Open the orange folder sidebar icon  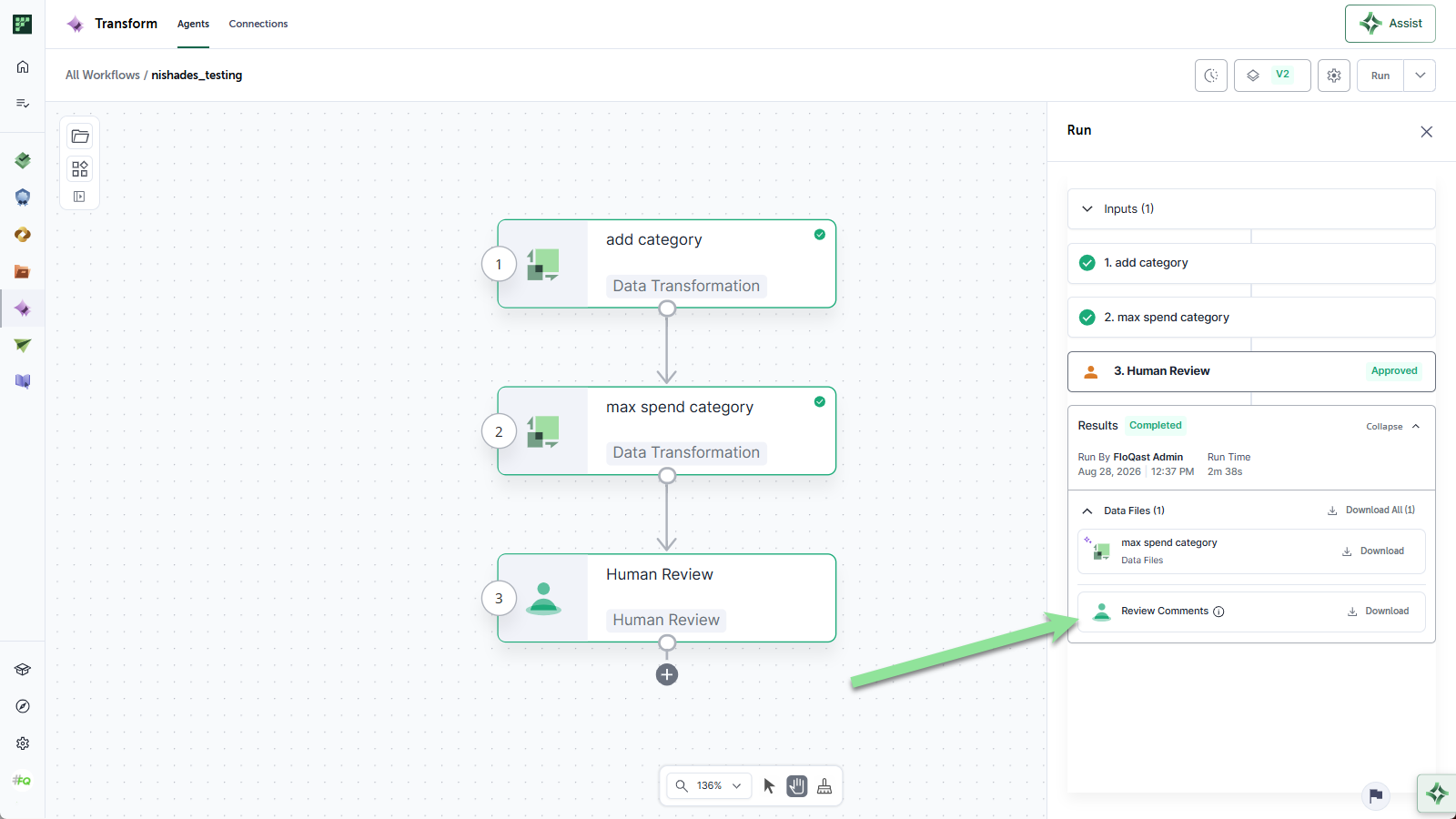click(x=23, y=271)
